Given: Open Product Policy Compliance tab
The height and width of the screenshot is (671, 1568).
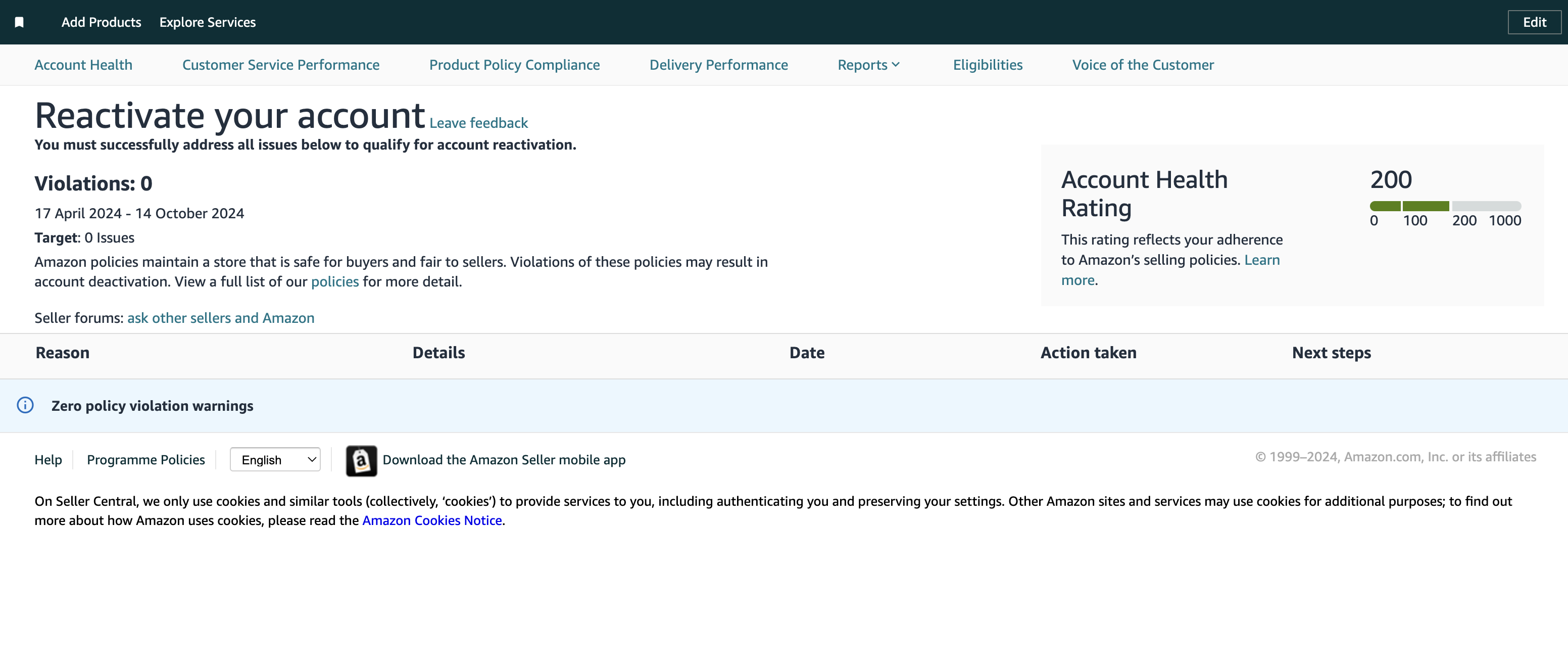Looking at the screenshot, I should point(514,65).
